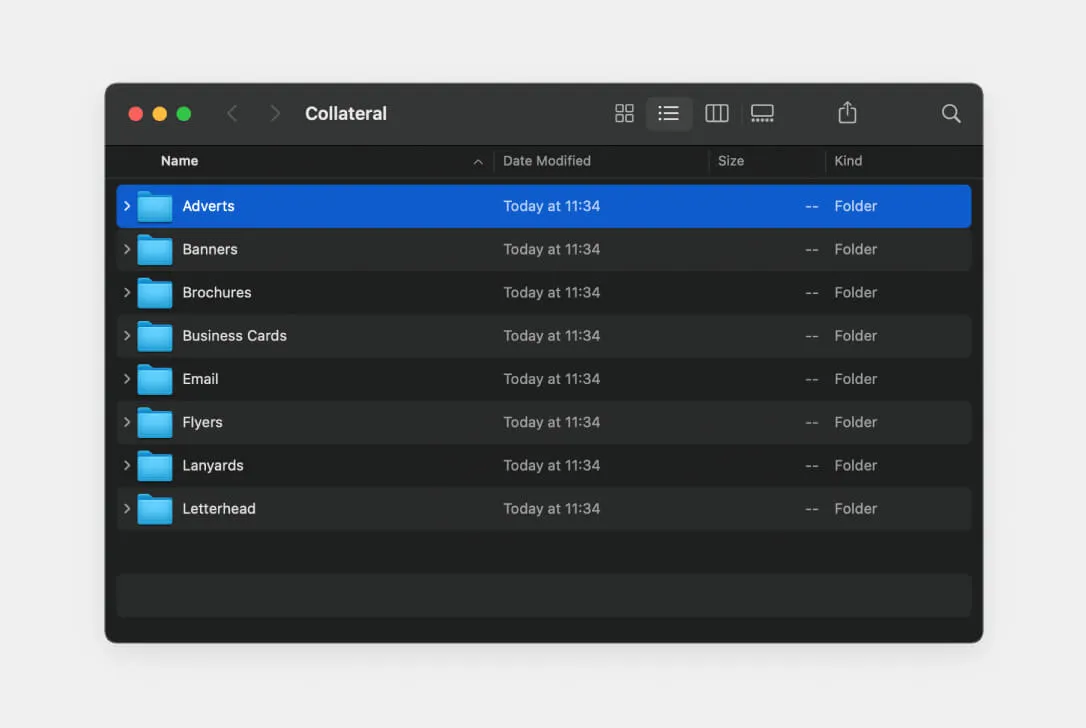Screen dimensions: 1086x728
Task: Select the Adverts row name
Action: (208, 206)
